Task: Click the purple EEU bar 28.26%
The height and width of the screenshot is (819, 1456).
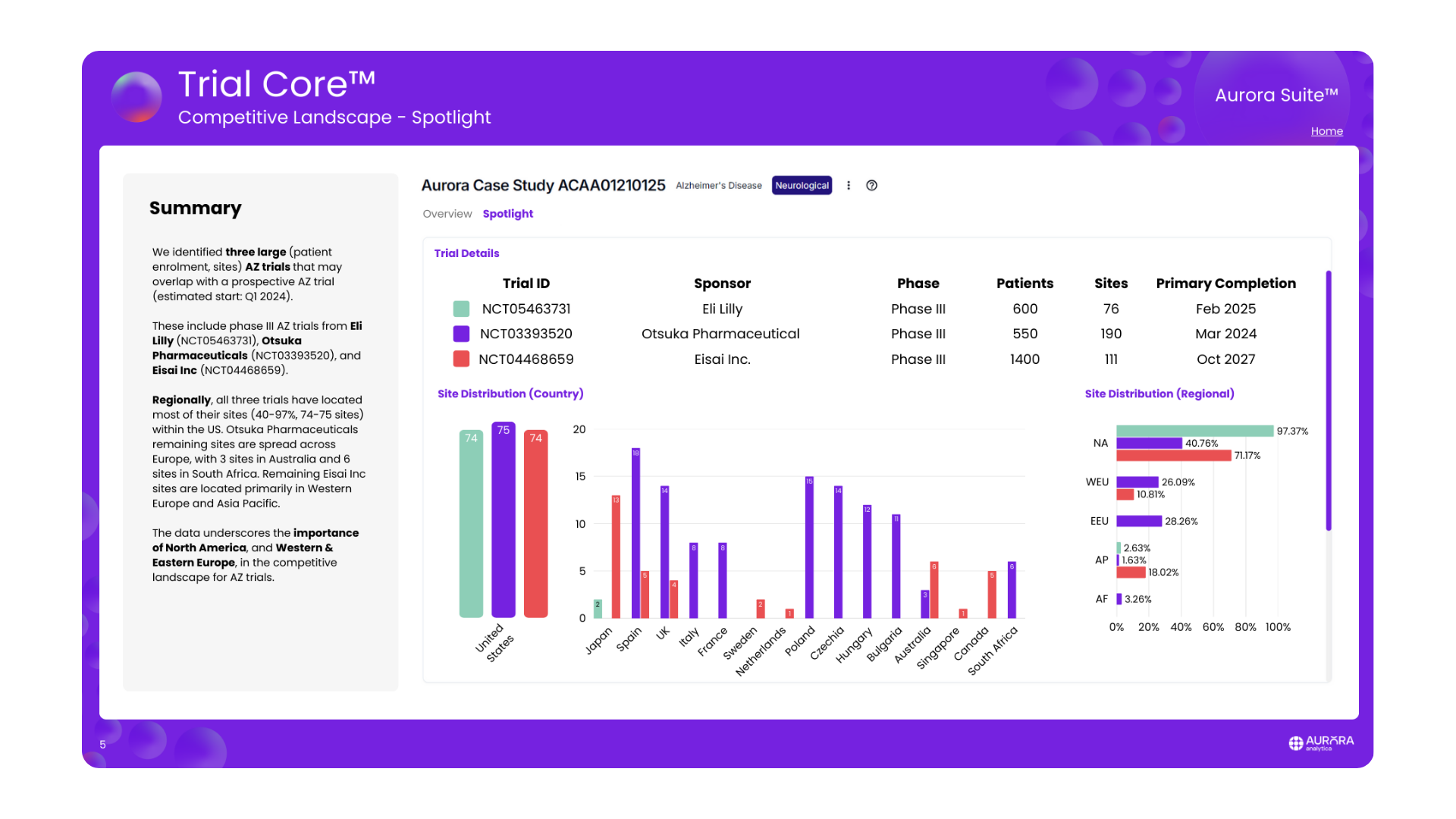Action: coord(1139,521)
